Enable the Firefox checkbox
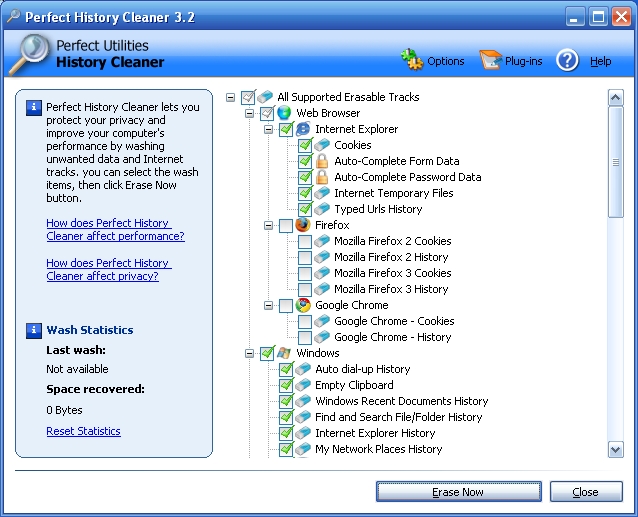The image size is (638, 517). 286,226
